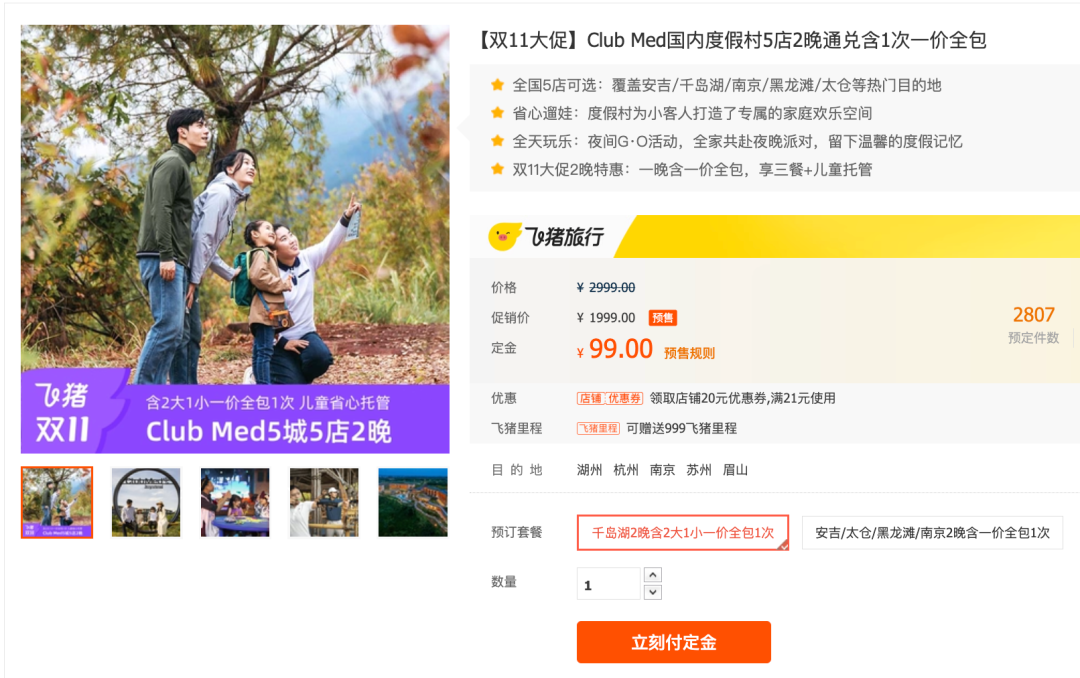The image size is (1080, 678).
Task: Decrease quantity with the down arrow
Action: pos(653,593)
